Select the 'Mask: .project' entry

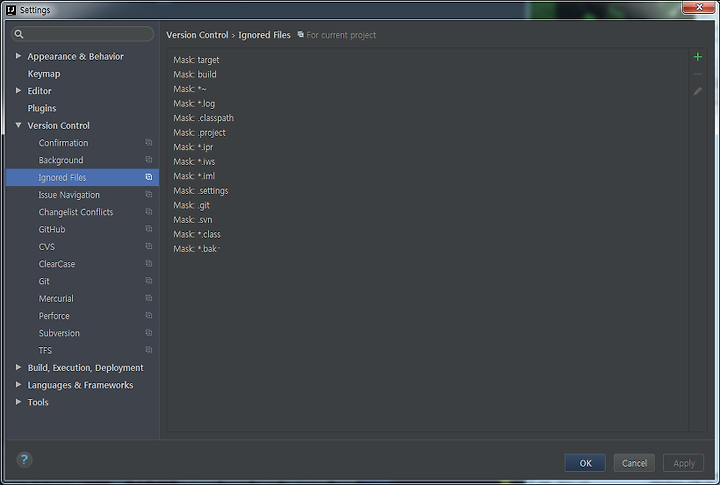[199, 133]
